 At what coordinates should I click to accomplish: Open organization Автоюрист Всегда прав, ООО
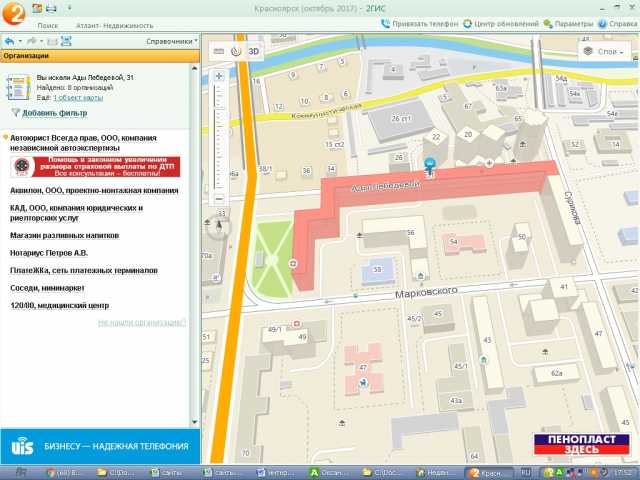tap(83, 142)
